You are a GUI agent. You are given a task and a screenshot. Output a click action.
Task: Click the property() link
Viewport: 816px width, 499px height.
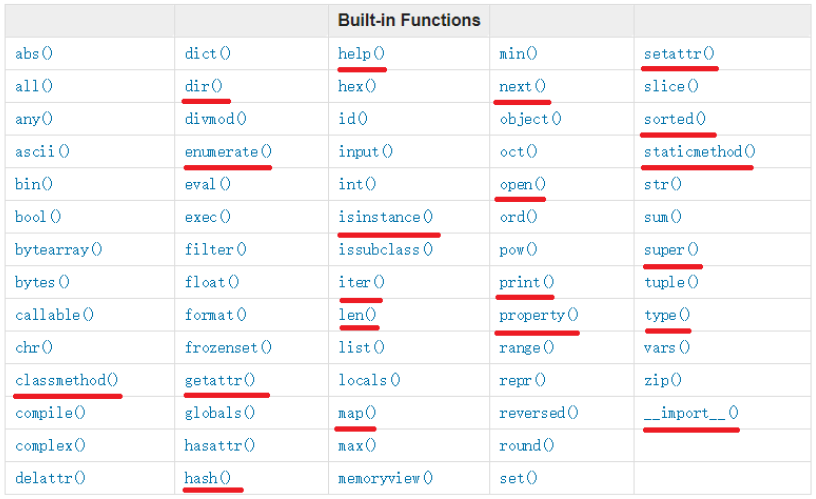tap(538, 315)
